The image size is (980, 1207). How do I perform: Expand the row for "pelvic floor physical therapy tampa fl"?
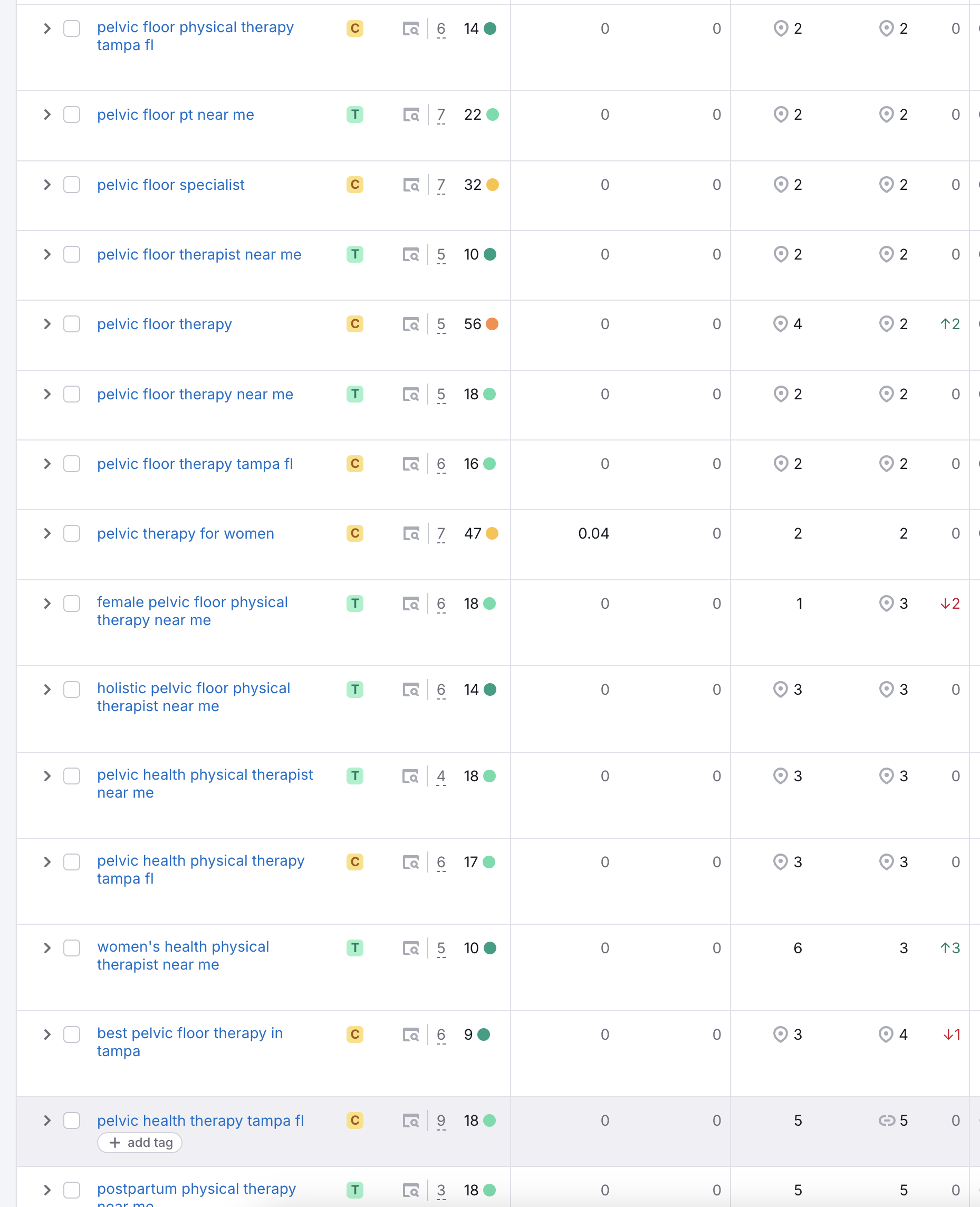coord(47,29)
